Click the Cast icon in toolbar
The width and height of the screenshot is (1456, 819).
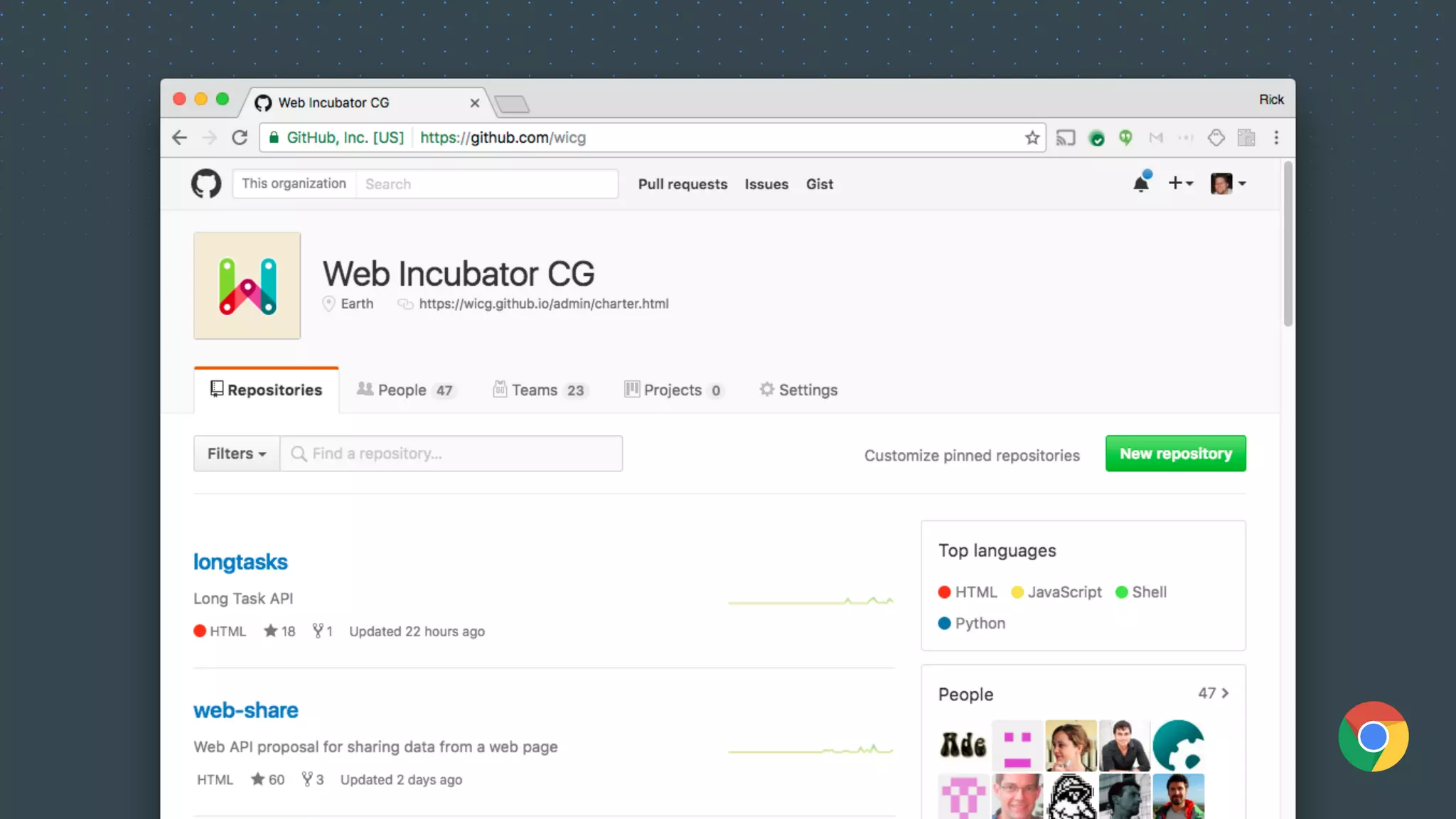(x=1065, y=138)
